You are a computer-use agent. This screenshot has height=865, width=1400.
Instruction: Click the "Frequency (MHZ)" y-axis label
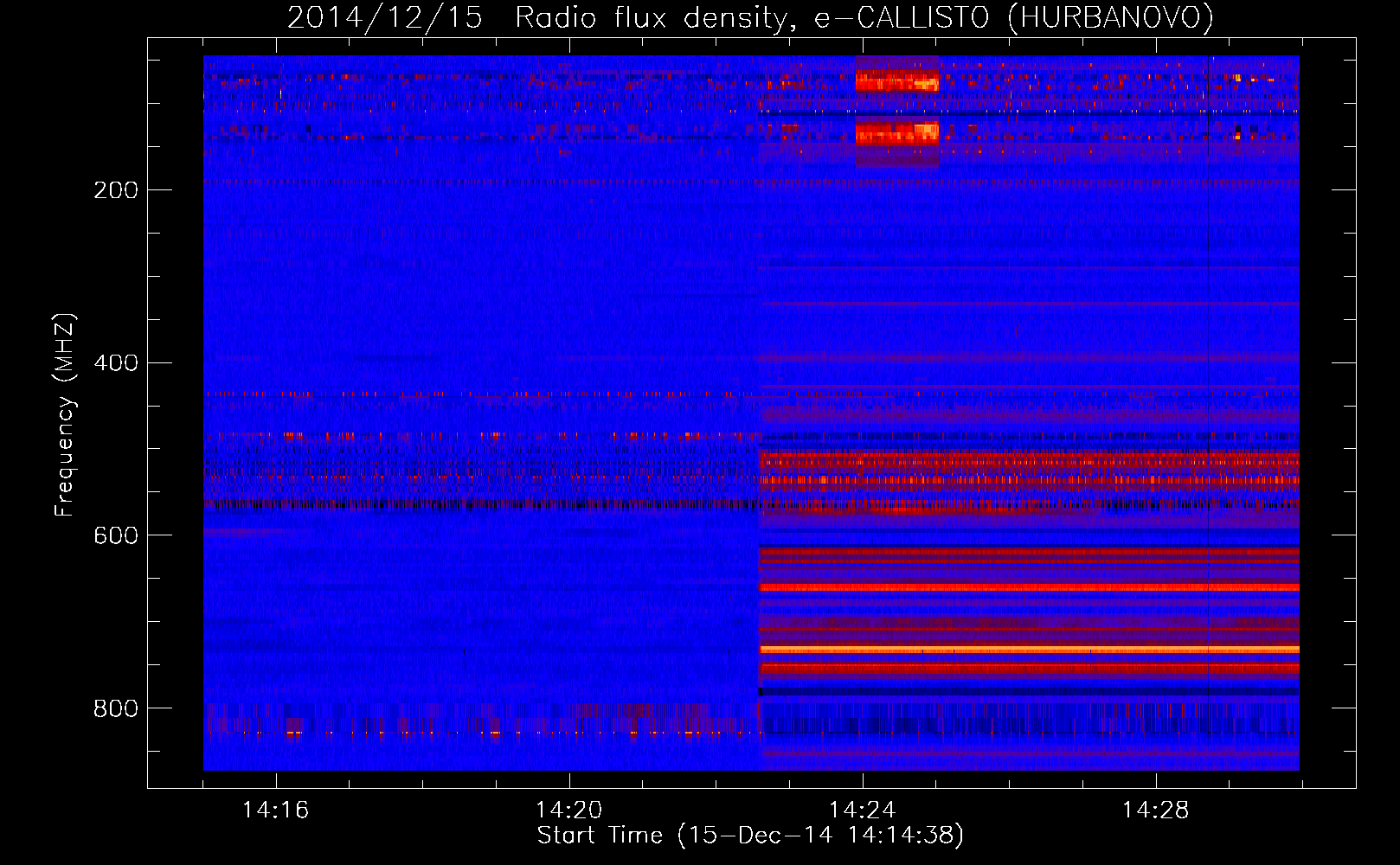[x=65, y=415]
